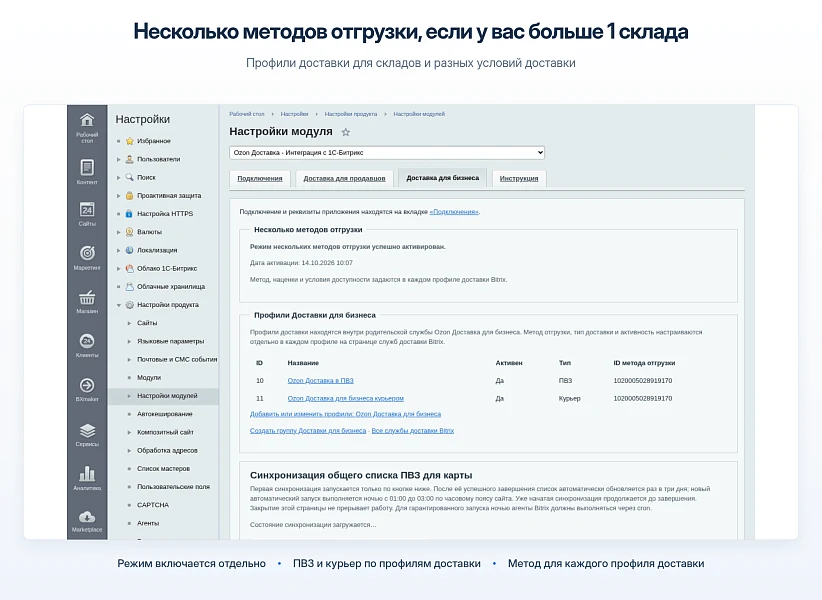This screenshot has height=600, width=822.
Task: Open the Контент sidebar section
Action: coord(87,172)
